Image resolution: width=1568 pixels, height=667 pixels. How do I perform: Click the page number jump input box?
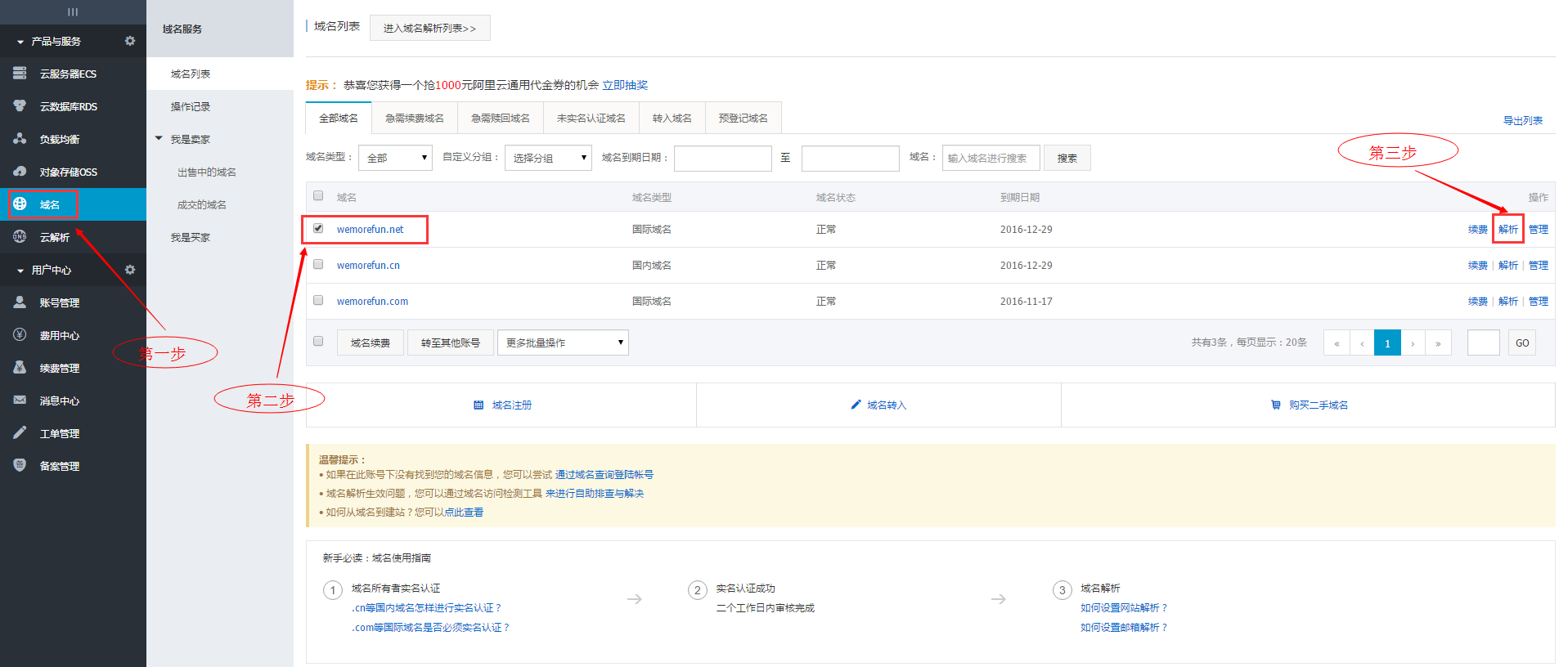click(1484, 342)
